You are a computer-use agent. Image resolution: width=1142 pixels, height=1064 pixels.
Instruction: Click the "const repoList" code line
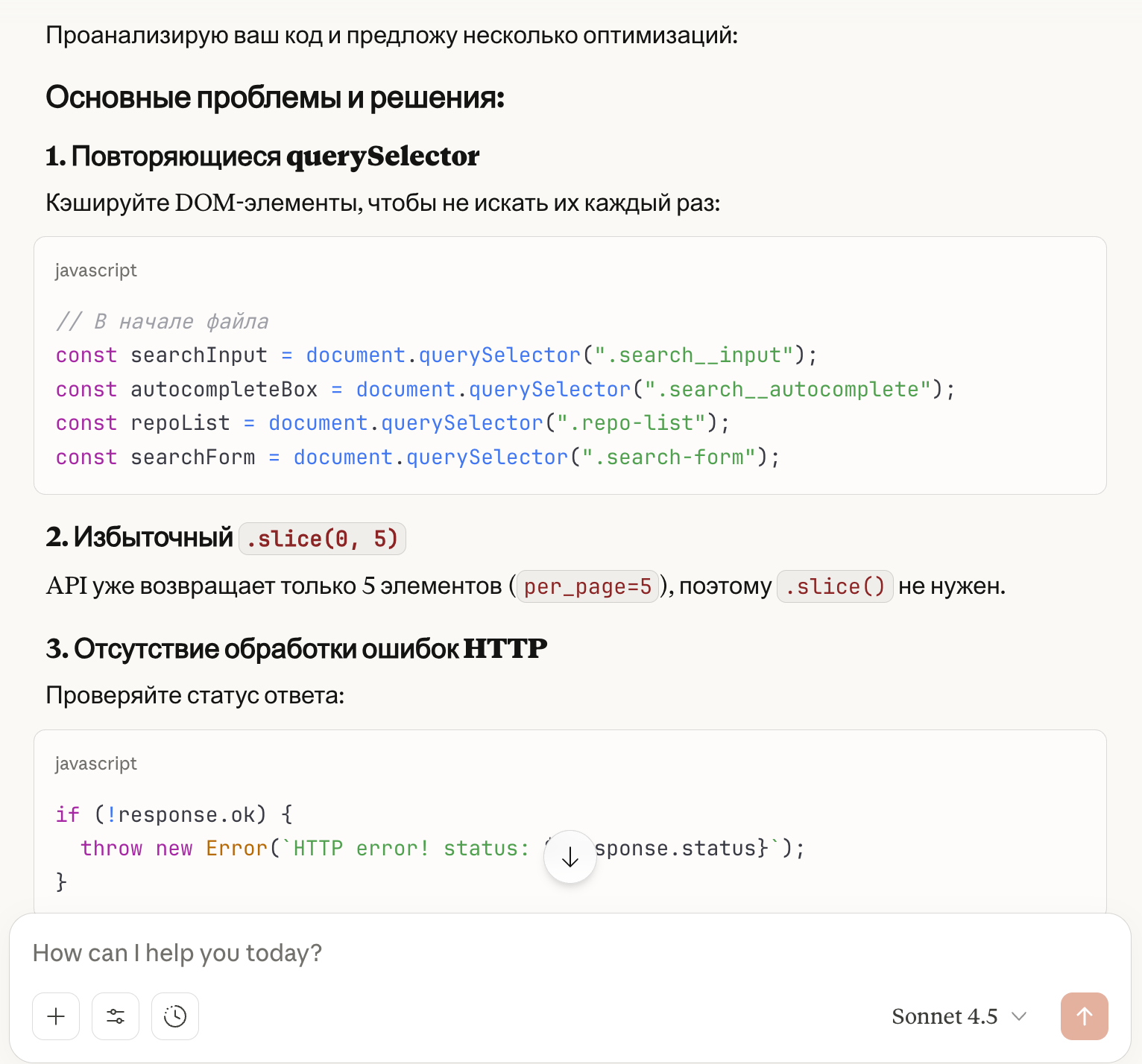pyautogui.click(x=392, y=423)
